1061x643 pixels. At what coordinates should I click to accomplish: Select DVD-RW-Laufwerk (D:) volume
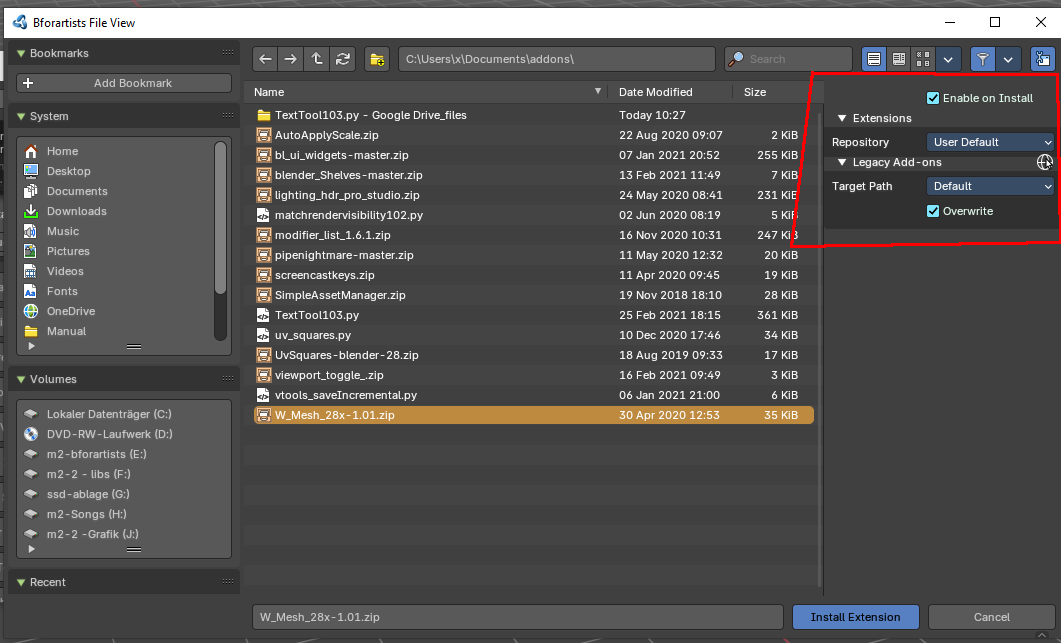(x=109, y=434)
